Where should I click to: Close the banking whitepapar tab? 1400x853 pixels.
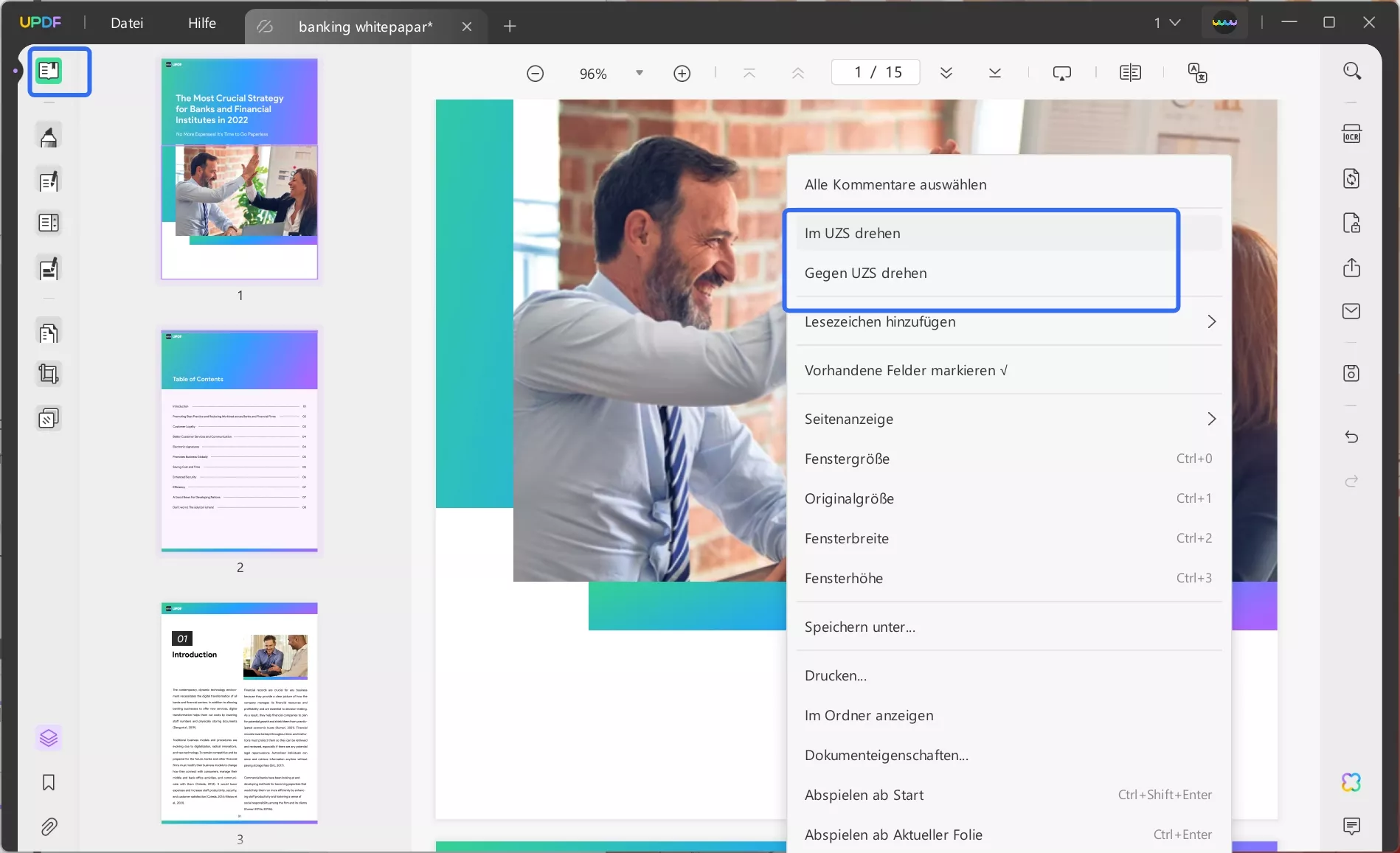[x=467, y=27]
